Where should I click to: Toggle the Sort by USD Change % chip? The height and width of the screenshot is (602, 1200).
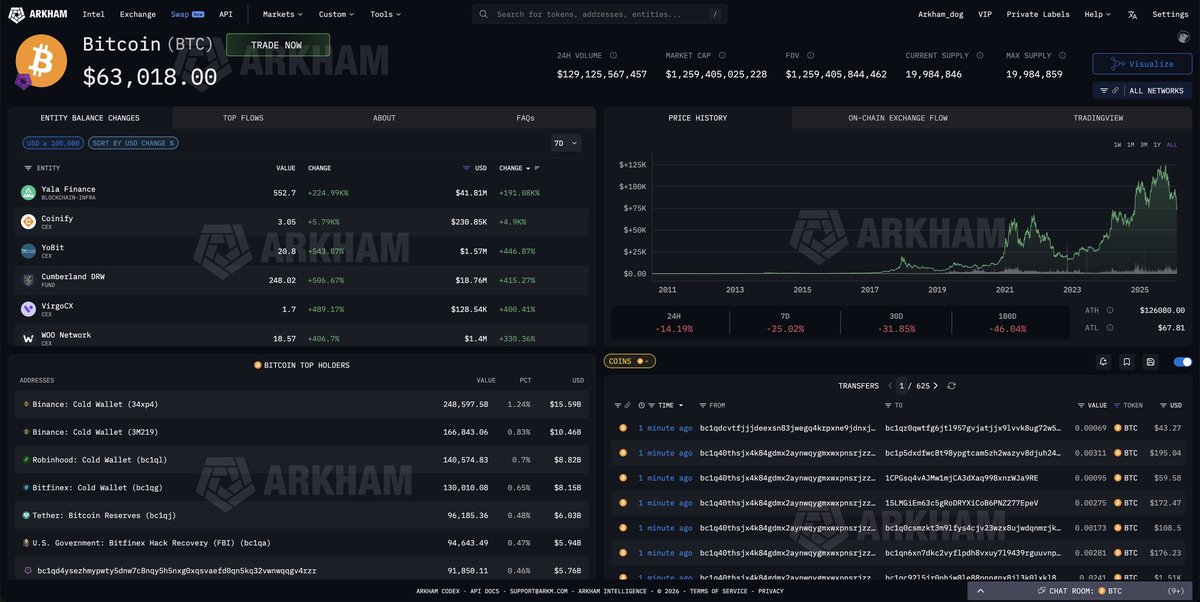(x=133, y=143)
